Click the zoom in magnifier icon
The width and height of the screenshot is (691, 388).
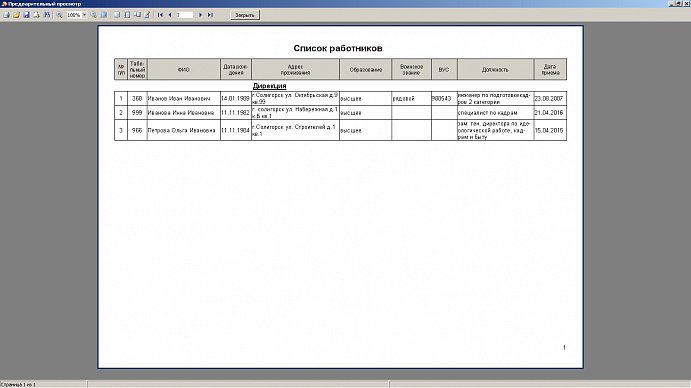(x=59, y=15)
